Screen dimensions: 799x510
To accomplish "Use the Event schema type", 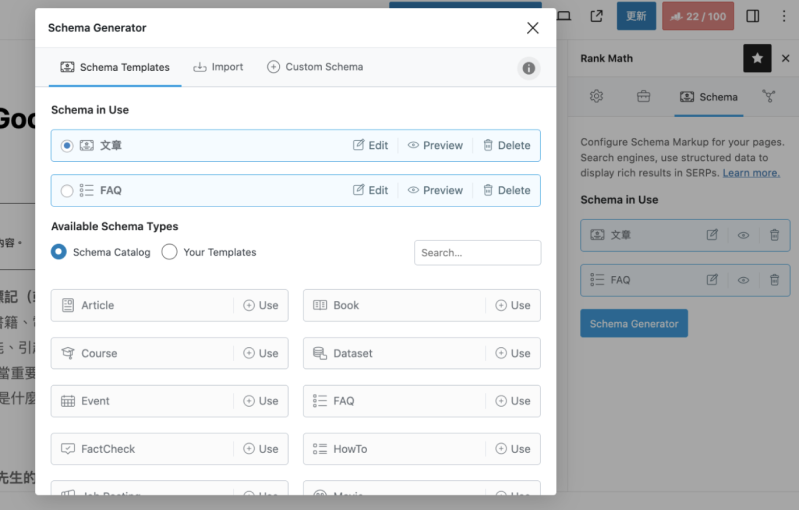I will (261, 401).
